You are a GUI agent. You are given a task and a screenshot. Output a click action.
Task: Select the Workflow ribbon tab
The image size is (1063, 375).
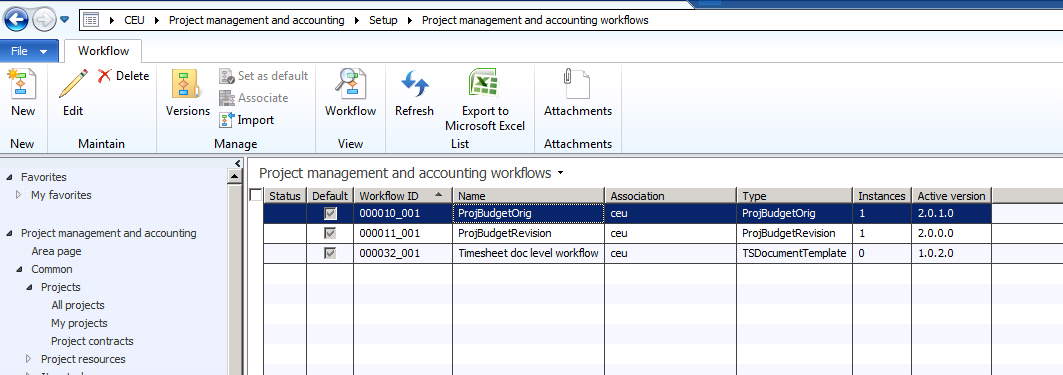(x=103, y=51)
